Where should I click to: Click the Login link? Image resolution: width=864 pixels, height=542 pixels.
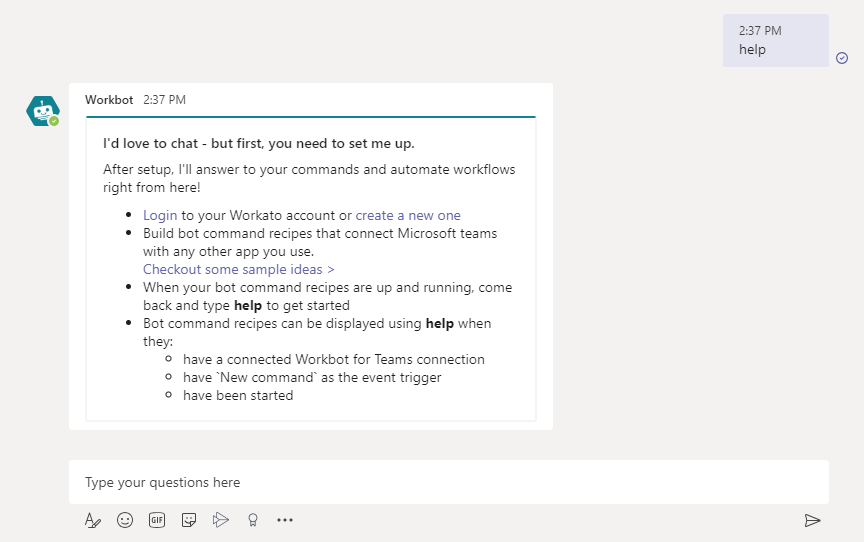coord(160,215)
